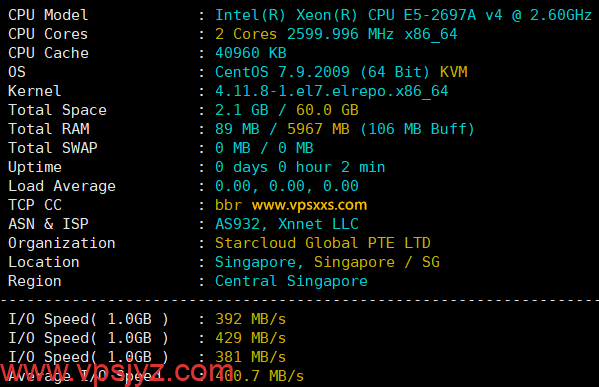Select the '0.00, 0.00, 0.00' load average
This screenshot has width=599, height=387.
click(287, 186)
